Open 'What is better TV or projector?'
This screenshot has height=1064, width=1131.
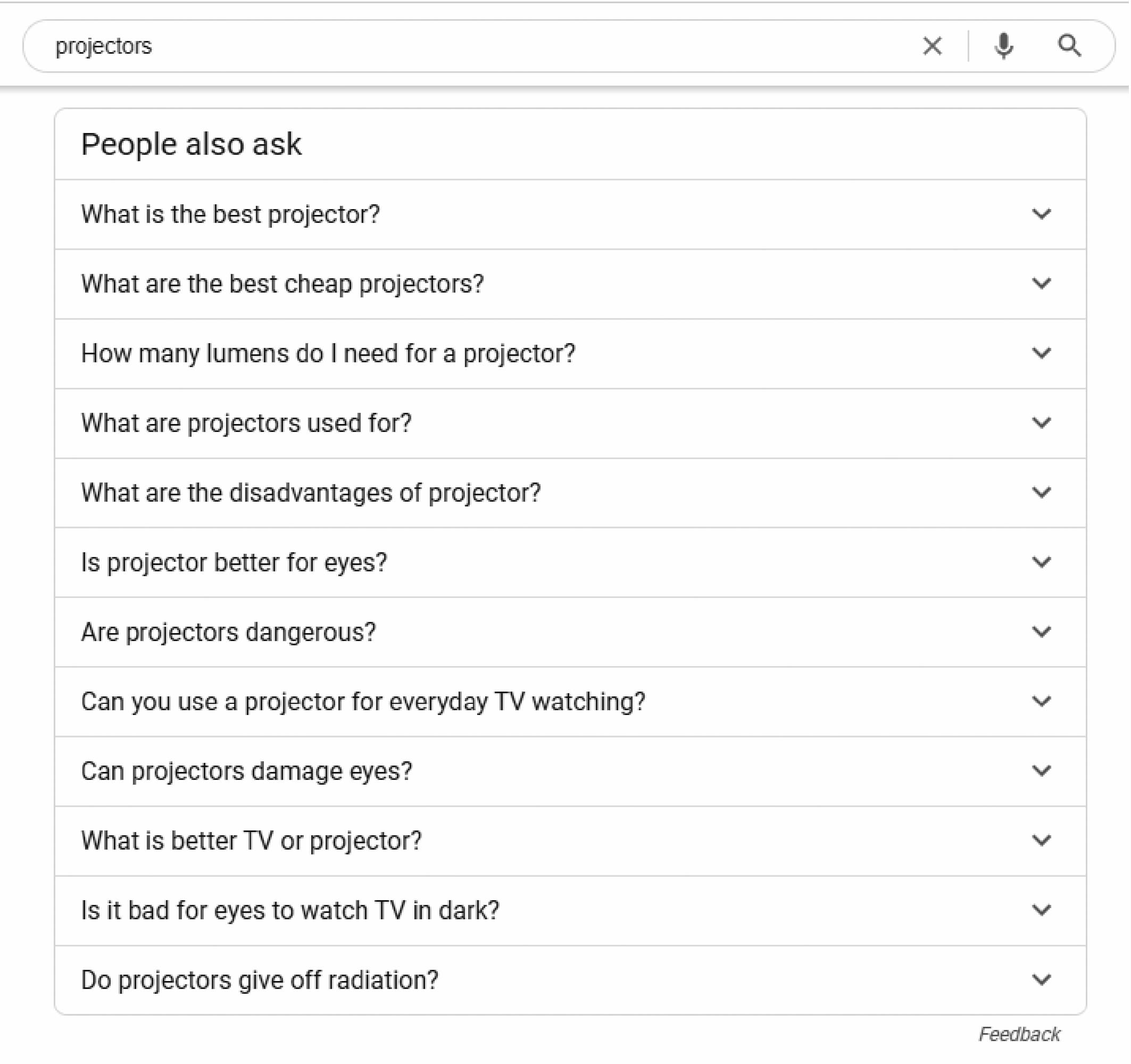coord(252,841)
